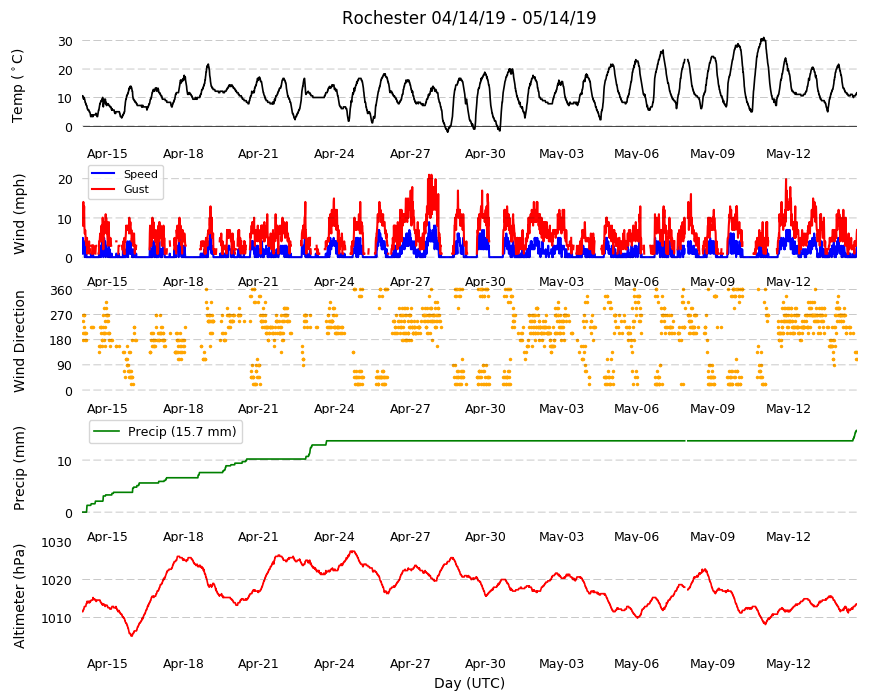Select the Gust legend label

coord(136,189)
